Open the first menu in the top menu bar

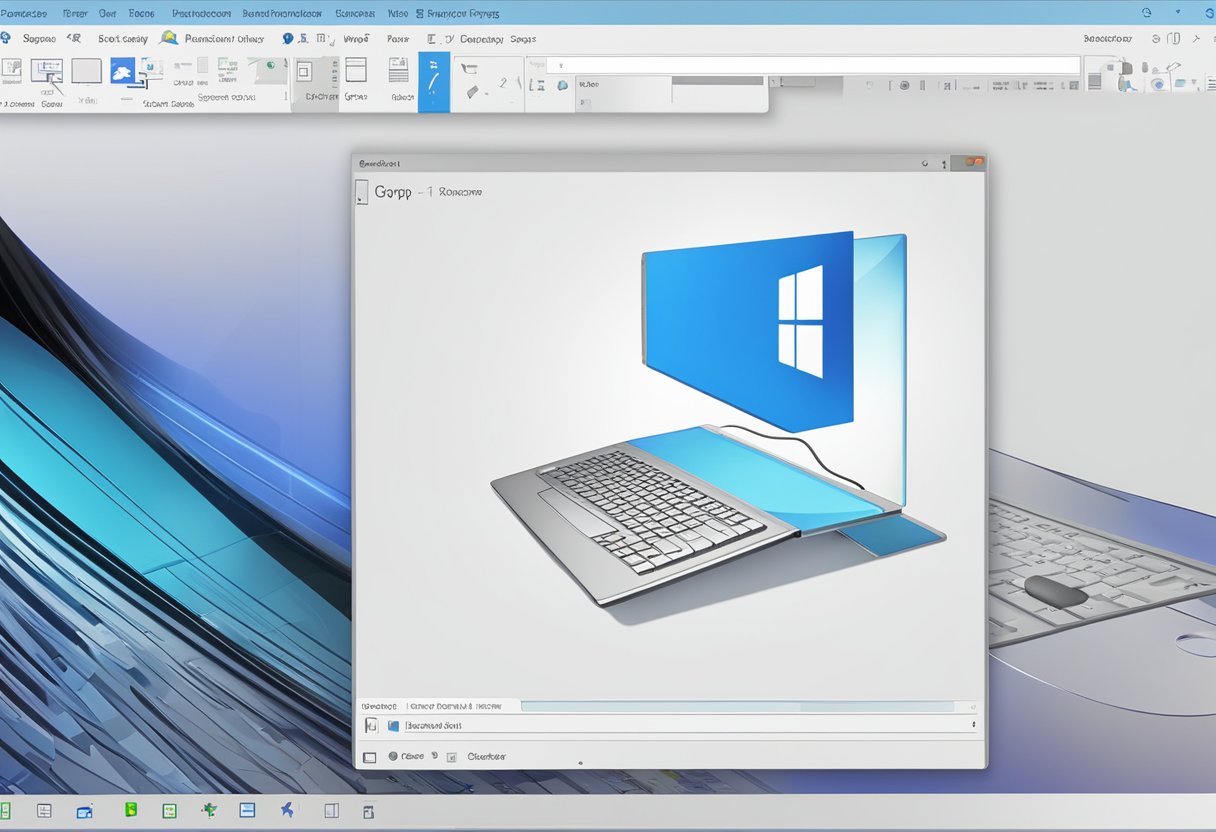click(24, 14)
